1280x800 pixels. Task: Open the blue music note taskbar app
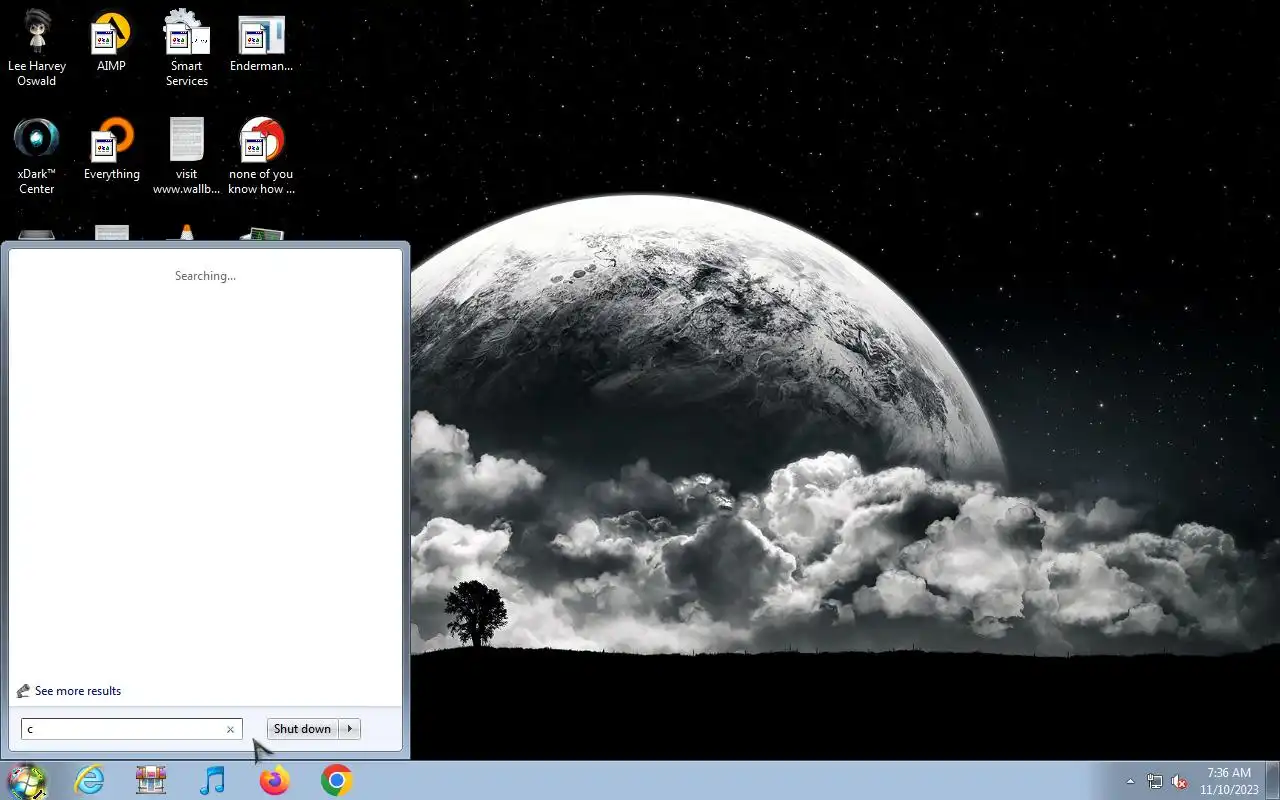(212, 780)
